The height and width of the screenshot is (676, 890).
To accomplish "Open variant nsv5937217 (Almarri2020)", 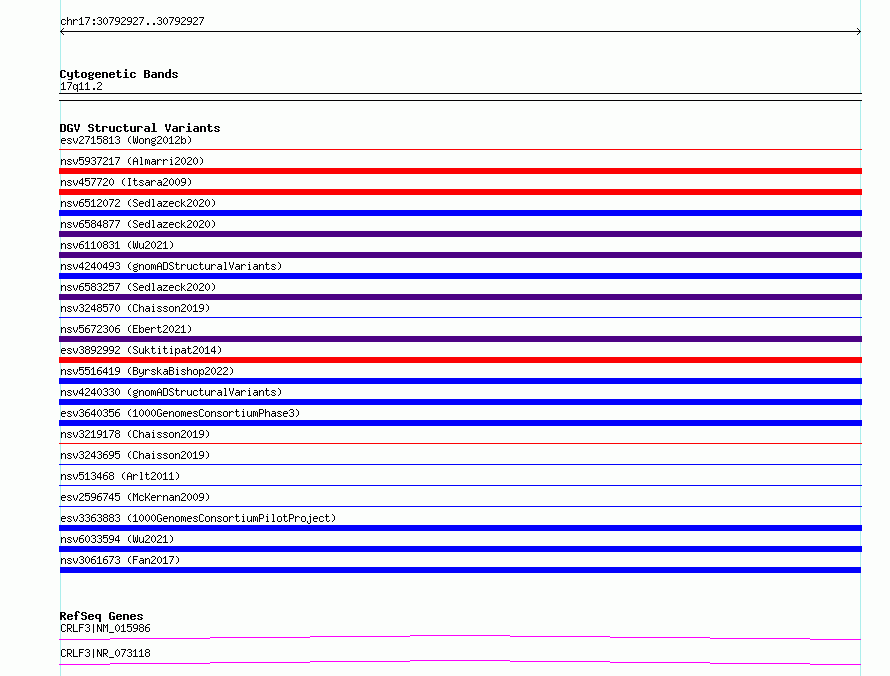I will (132, 161).
